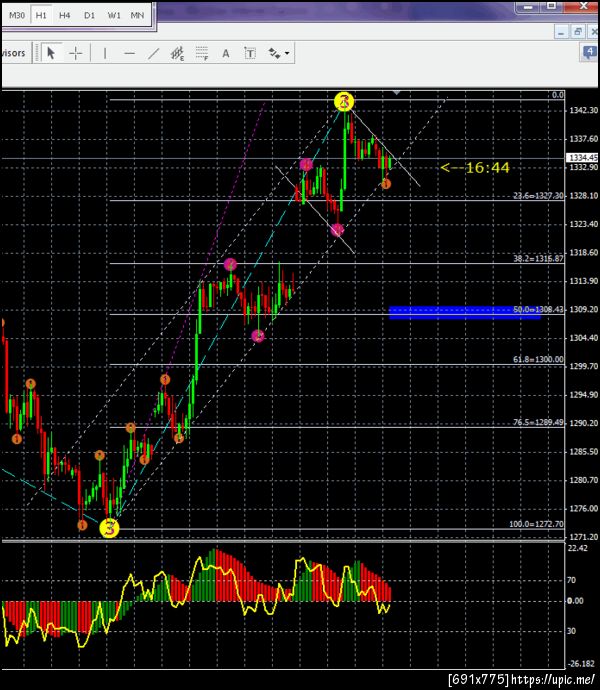Select the H1 timeframe button
The height and width of the screenshot is (690, 600).
(41, 15)
